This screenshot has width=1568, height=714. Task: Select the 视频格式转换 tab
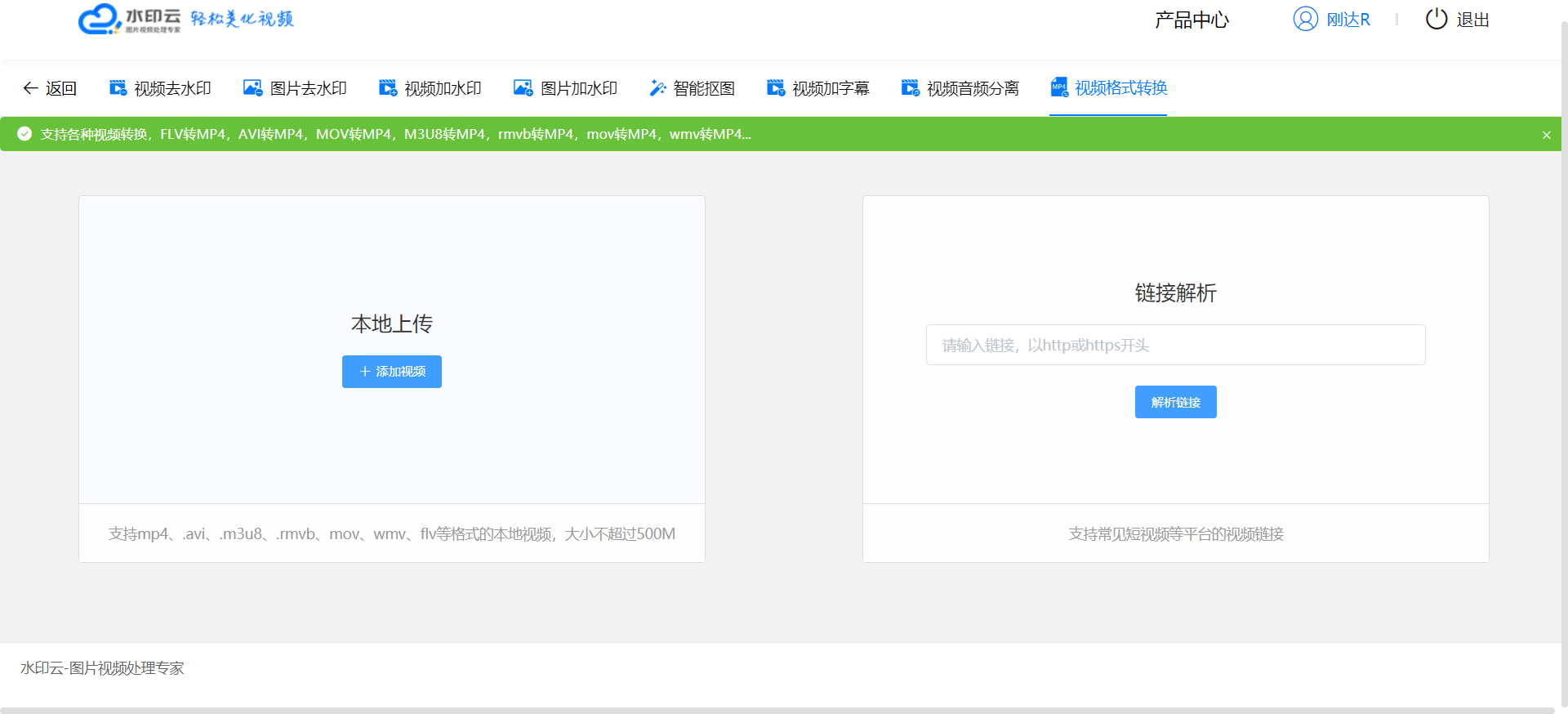(x=1108, y=87)
